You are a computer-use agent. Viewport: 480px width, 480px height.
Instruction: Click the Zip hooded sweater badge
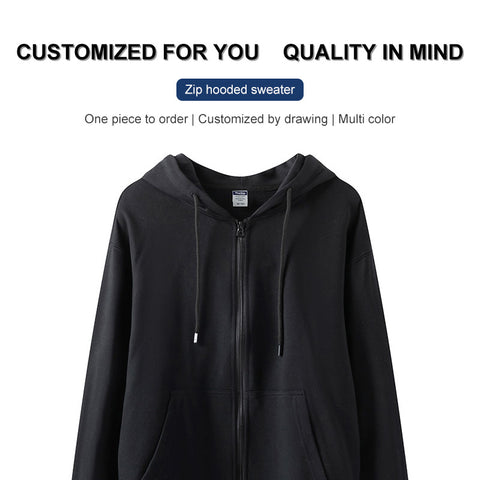(240, 90)
